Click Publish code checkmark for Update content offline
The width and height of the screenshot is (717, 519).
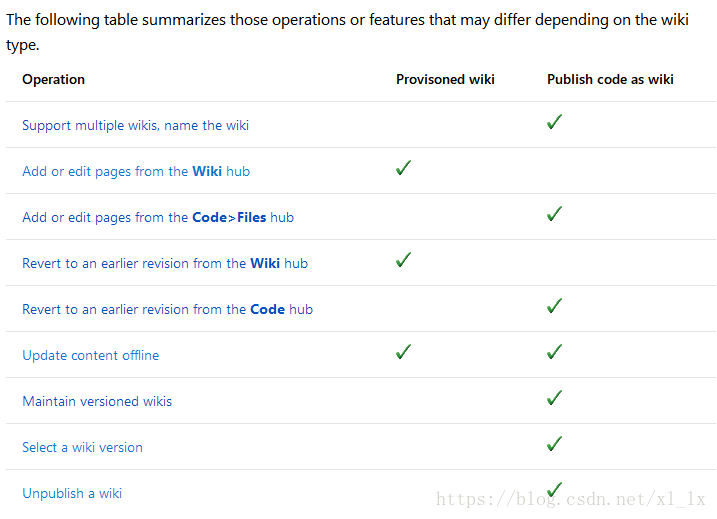coord(554,352)
